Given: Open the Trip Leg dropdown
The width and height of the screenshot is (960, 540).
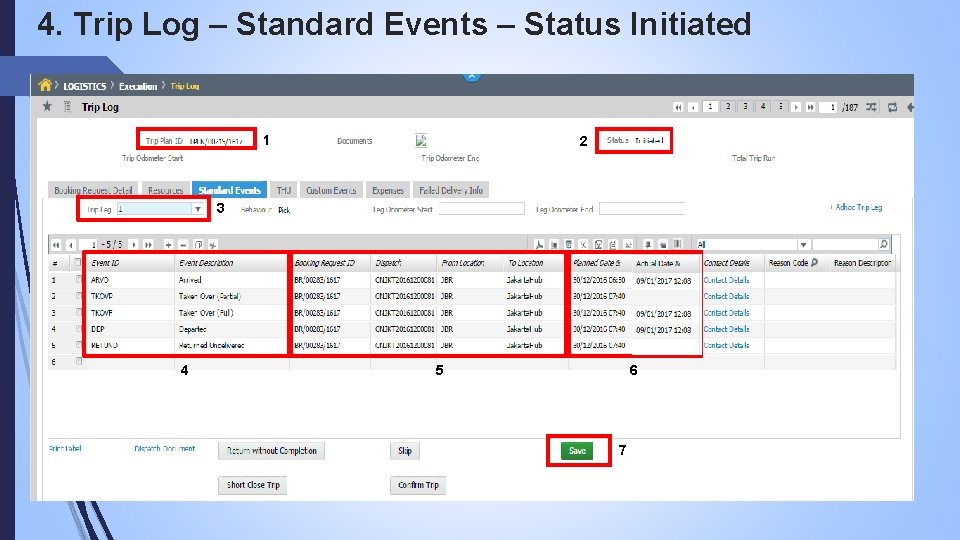Looking at the screenshot, I should [x=198, y=209].
